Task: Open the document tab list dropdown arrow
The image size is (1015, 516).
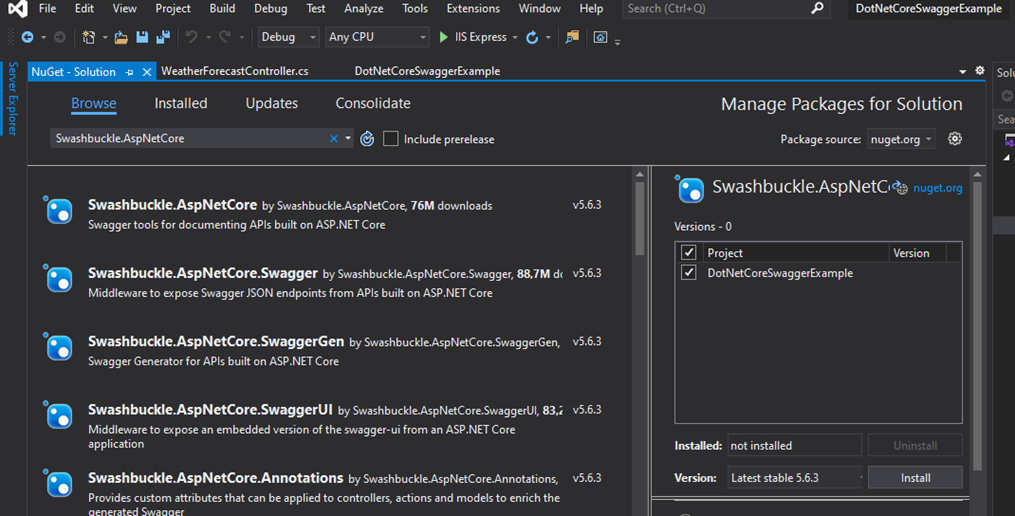Action: [963, 71]
